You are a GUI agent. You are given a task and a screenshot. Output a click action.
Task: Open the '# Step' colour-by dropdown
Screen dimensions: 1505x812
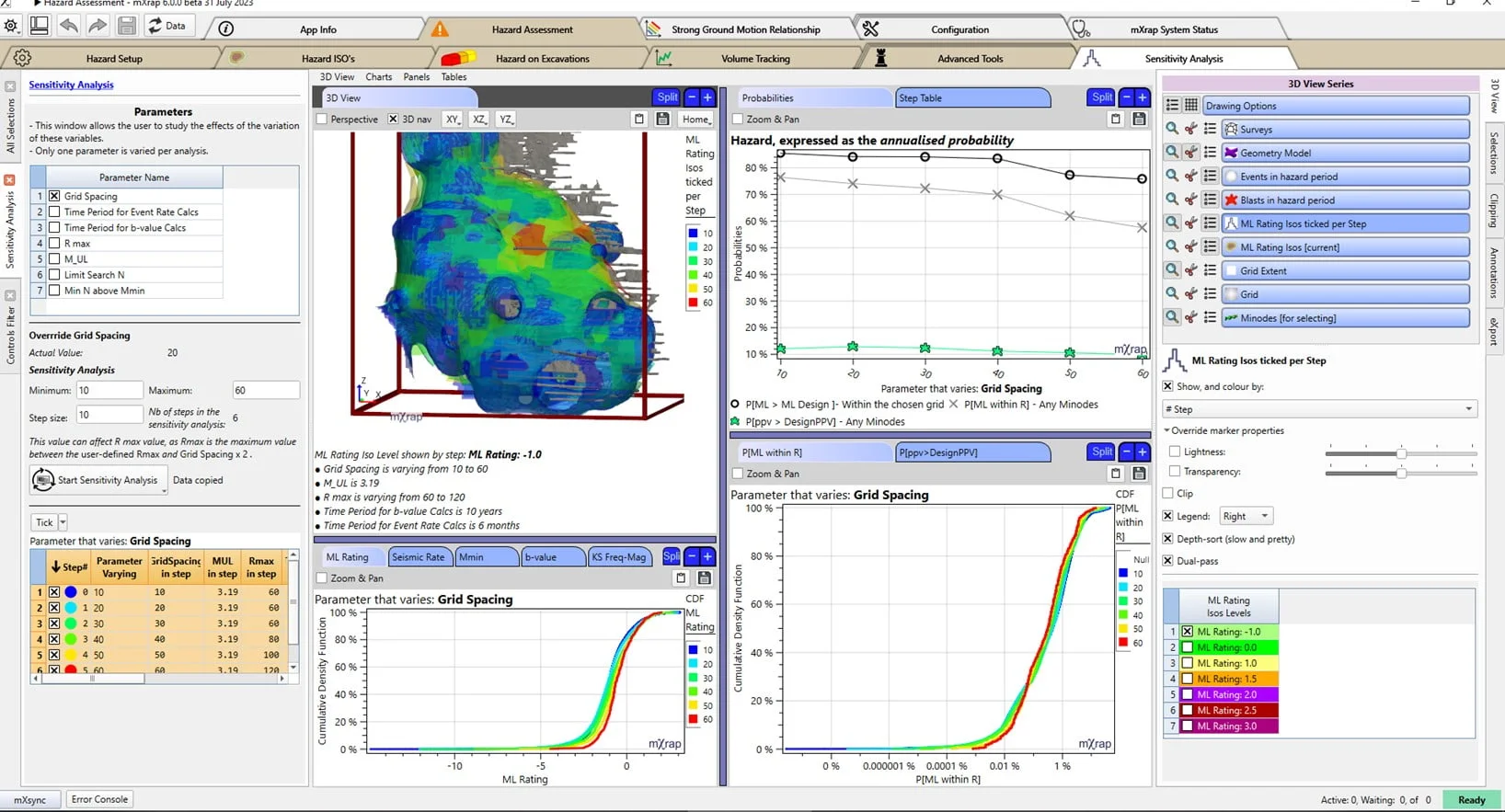click(x=1319, y=409)
